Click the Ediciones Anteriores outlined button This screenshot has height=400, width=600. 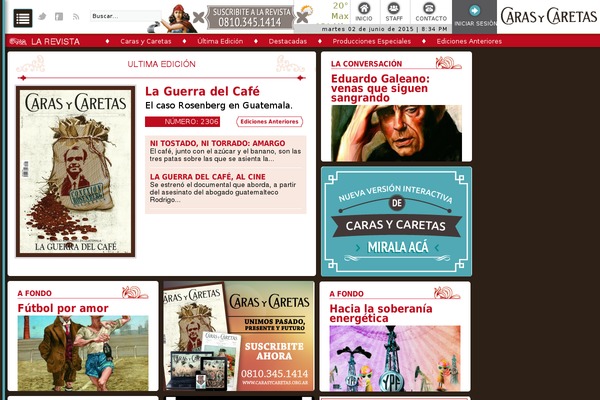pyautogui.click(x=269, y=121)
